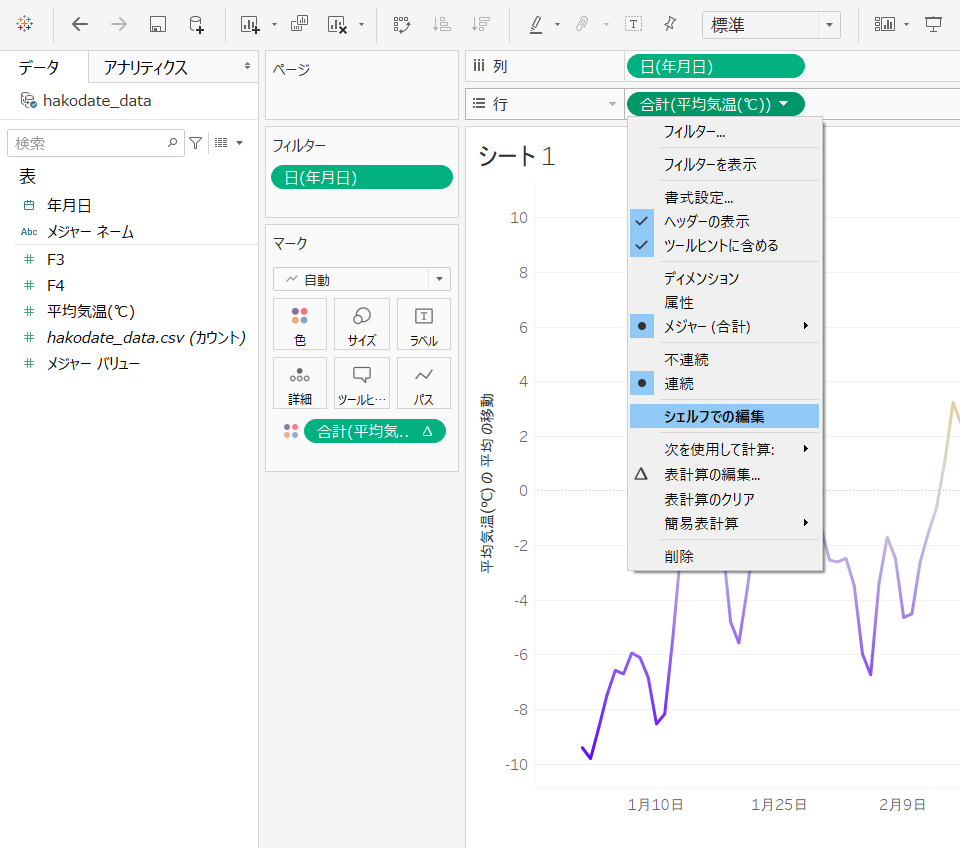
Task: Click the redo forward arrow
Action: coord(119,24)
